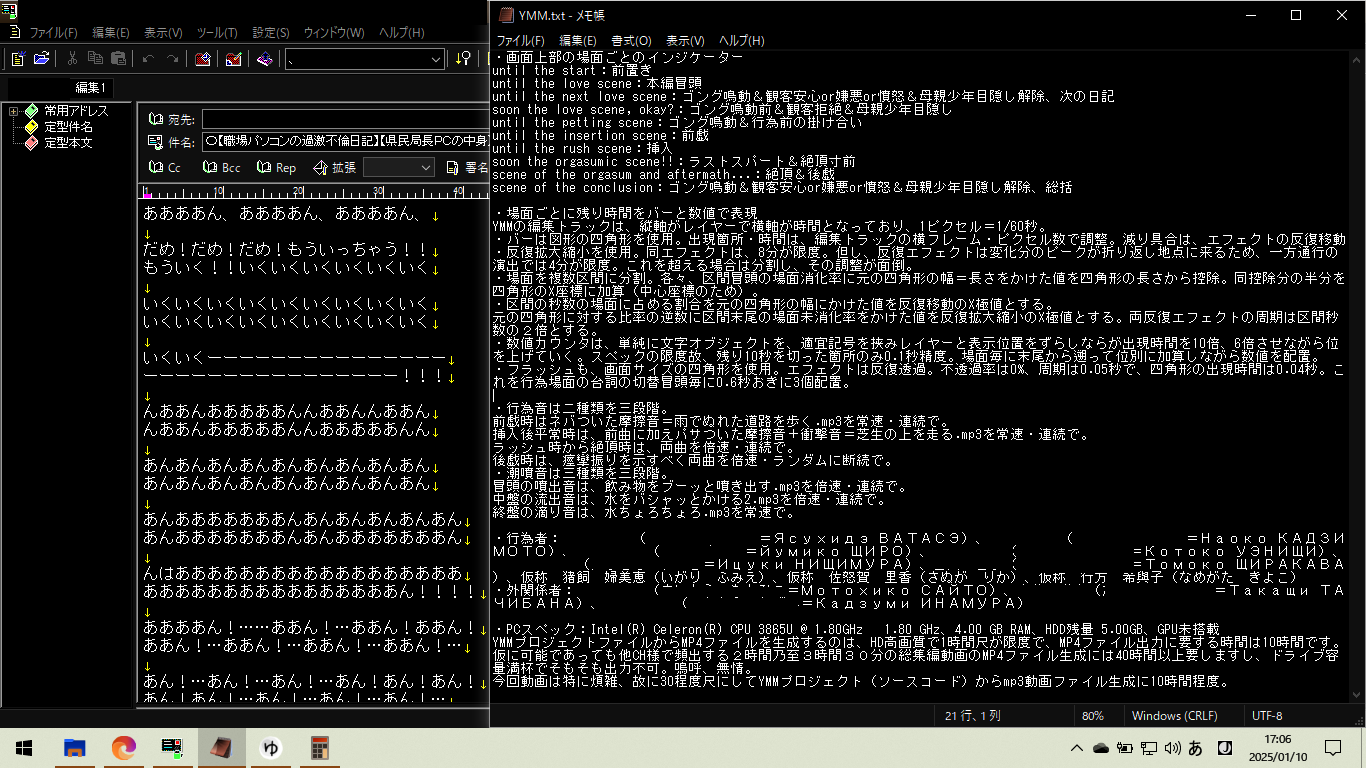Image resolution: width=1366 pixels, height=768 pixels.
Task: Expand the 常用アドレス tree node
Action: pos(14,111)
